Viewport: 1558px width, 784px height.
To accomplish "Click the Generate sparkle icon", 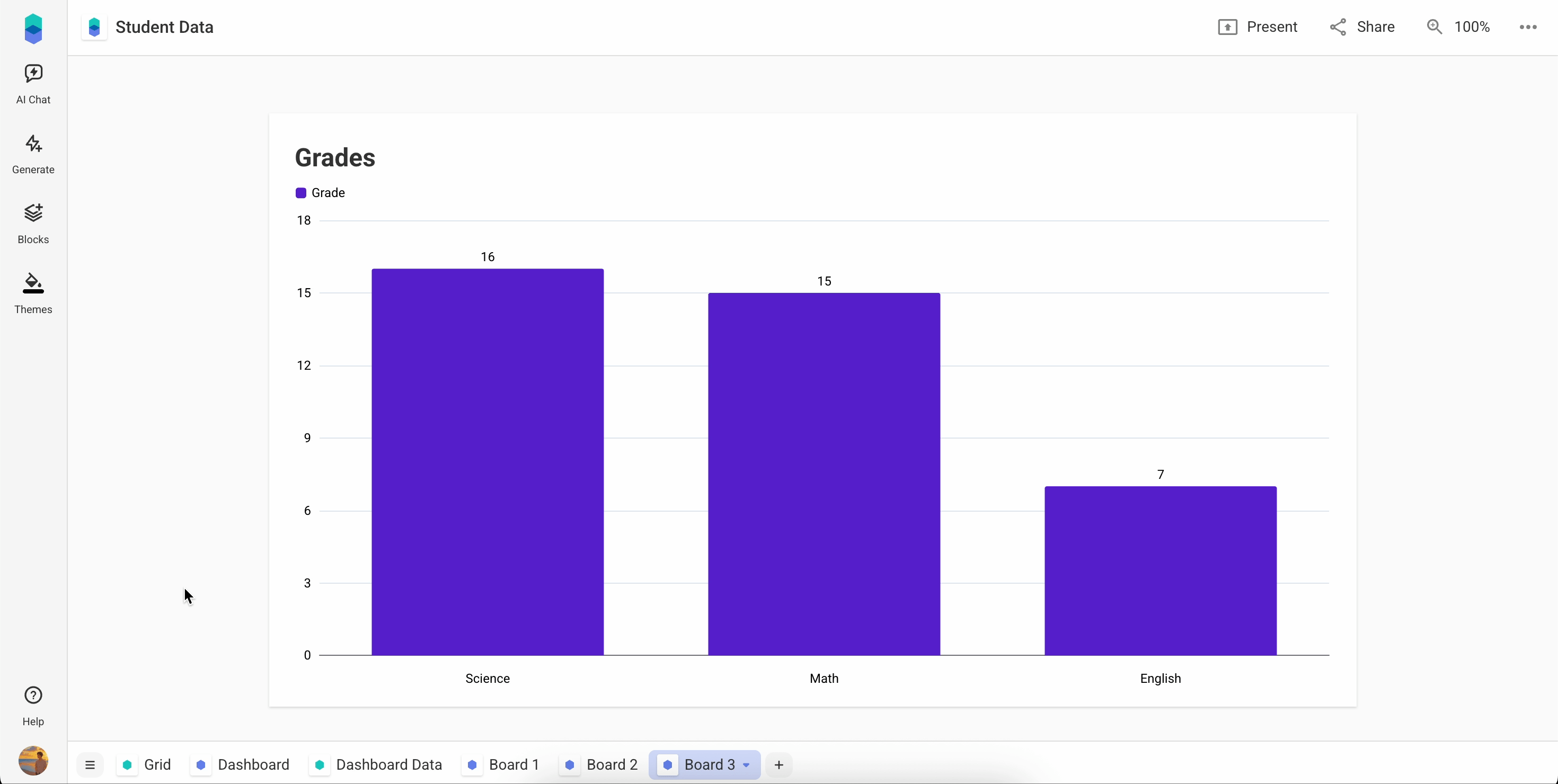I will click(33, 144).
